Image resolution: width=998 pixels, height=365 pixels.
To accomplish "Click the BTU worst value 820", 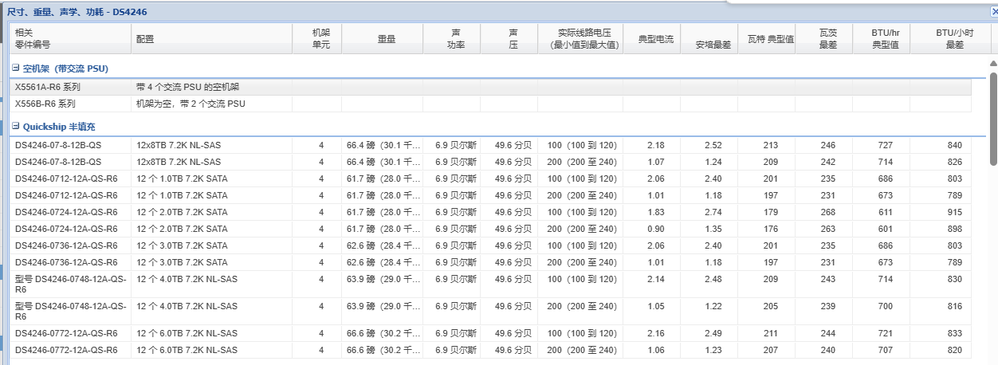I will 955,350.
